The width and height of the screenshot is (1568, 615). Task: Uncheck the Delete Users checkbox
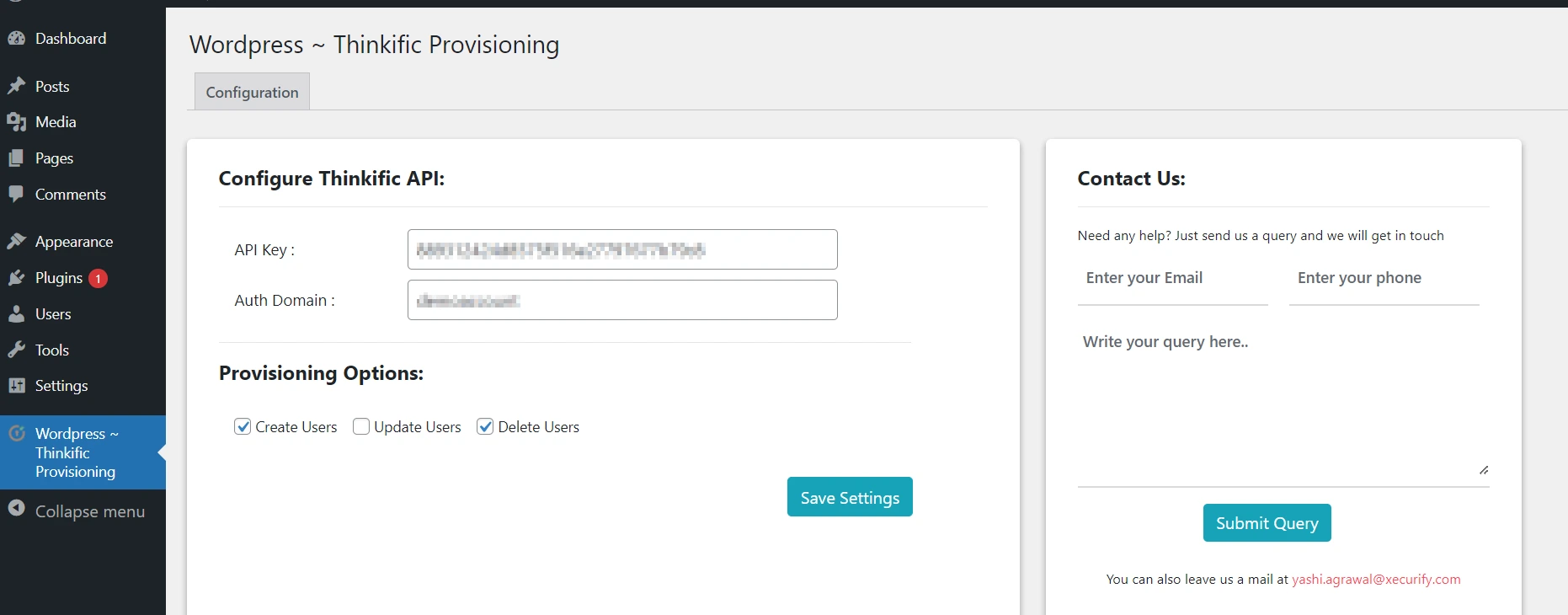tap(485, 426)
